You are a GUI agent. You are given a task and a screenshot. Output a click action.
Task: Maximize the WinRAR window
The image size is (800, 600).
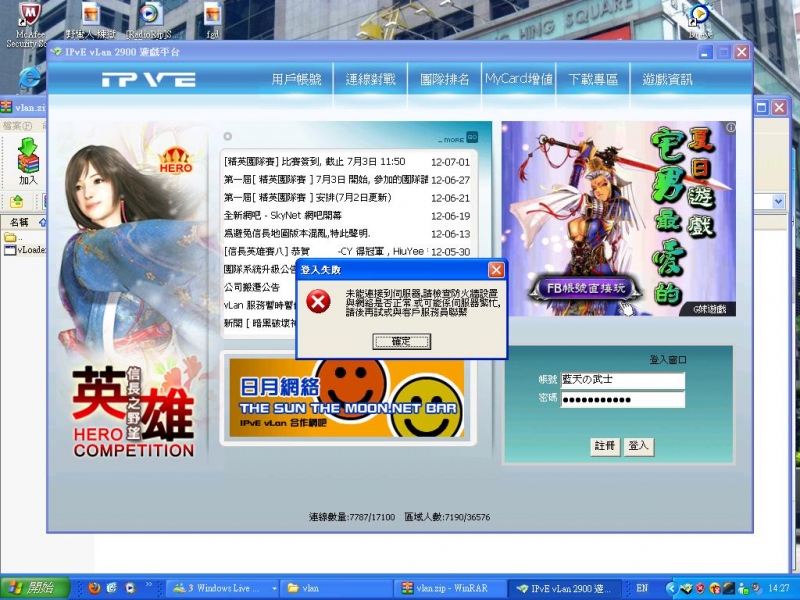tap(761, 108)
